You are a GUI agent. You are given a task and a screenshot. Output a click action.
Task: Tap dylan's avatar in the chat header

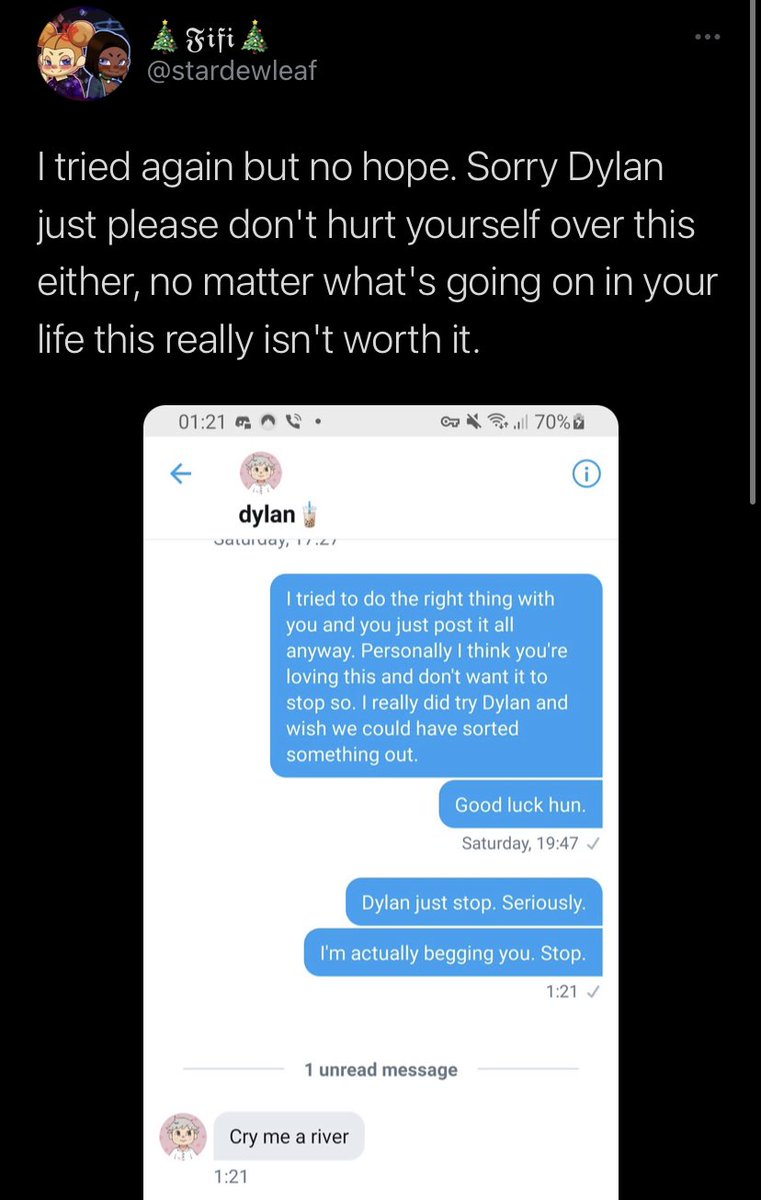(262, 472)
